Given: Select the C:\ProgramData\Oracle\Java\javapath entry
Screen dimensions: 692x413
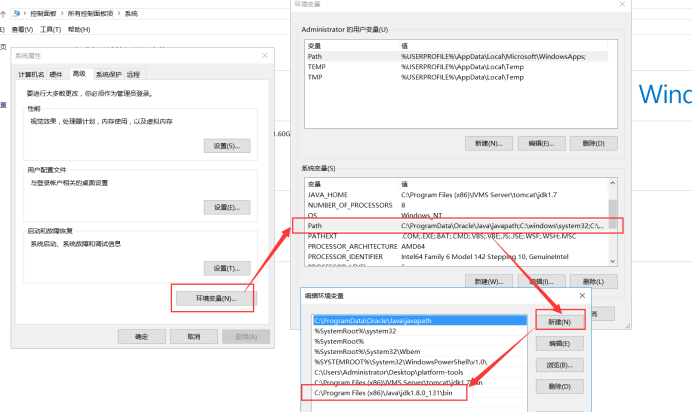Looking at the screenshot, I should [420, 321].
